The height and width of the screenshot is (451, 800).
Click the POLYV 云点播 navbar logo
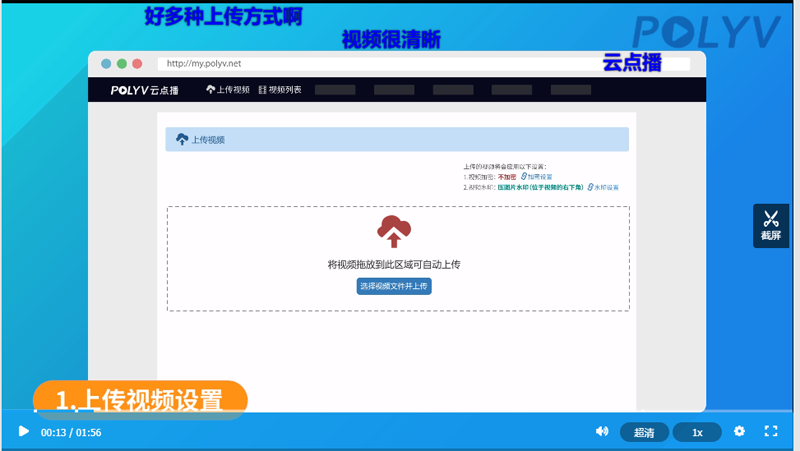tap(146, 90)
